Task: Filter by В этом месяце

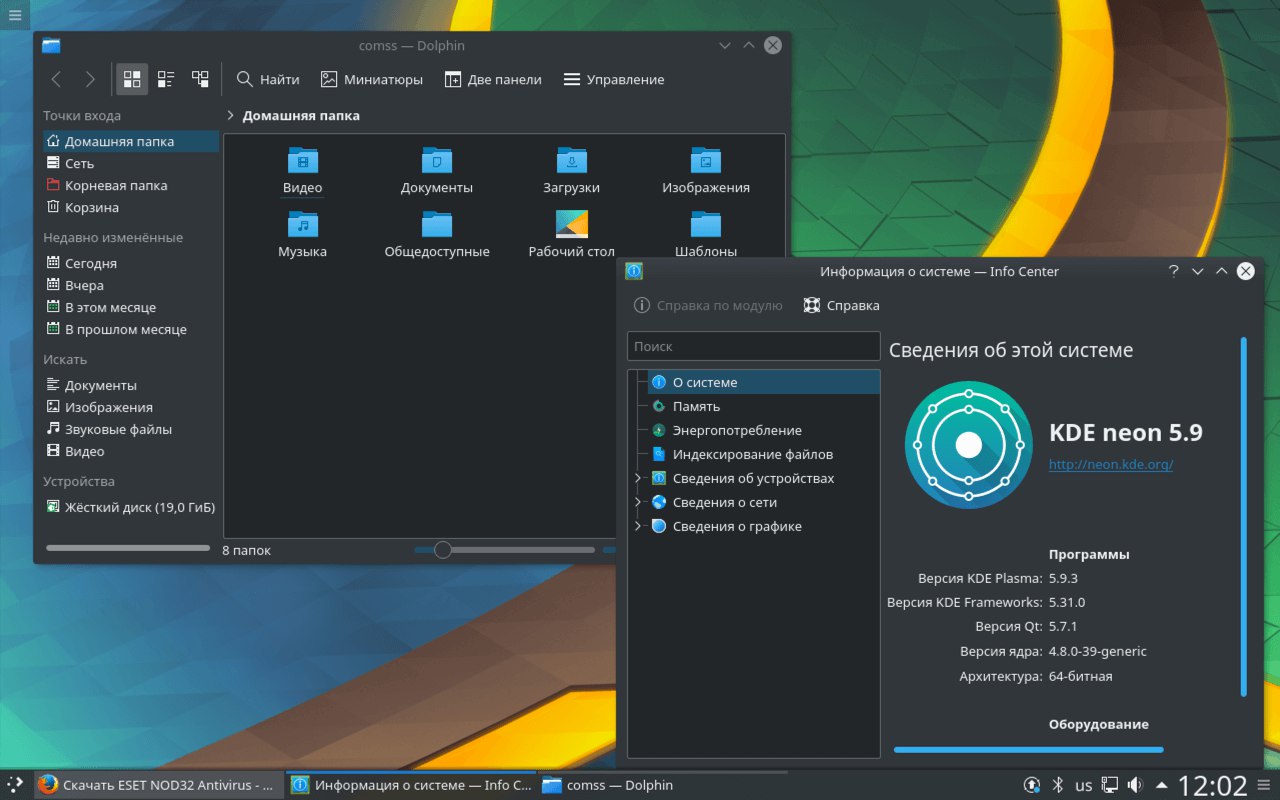Action: (x=131, y=308)
